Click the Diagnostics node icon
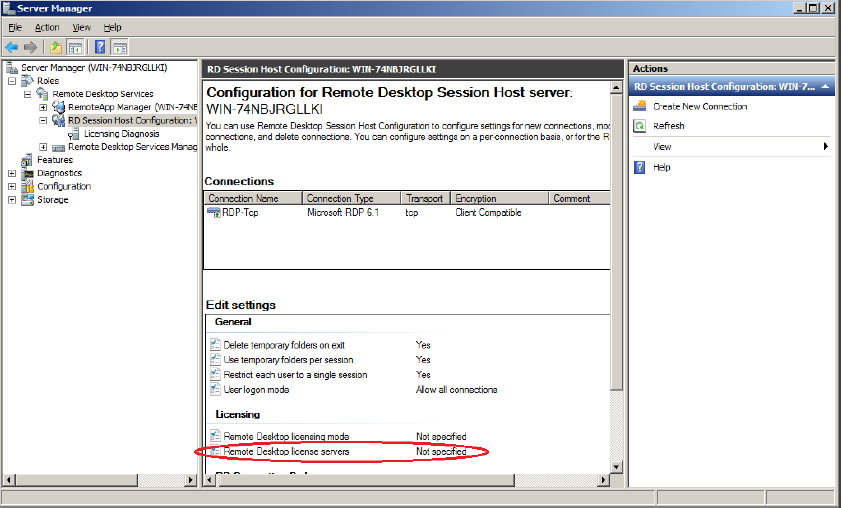Viewport: 842px width, 508px height. [x=27, y=173]
